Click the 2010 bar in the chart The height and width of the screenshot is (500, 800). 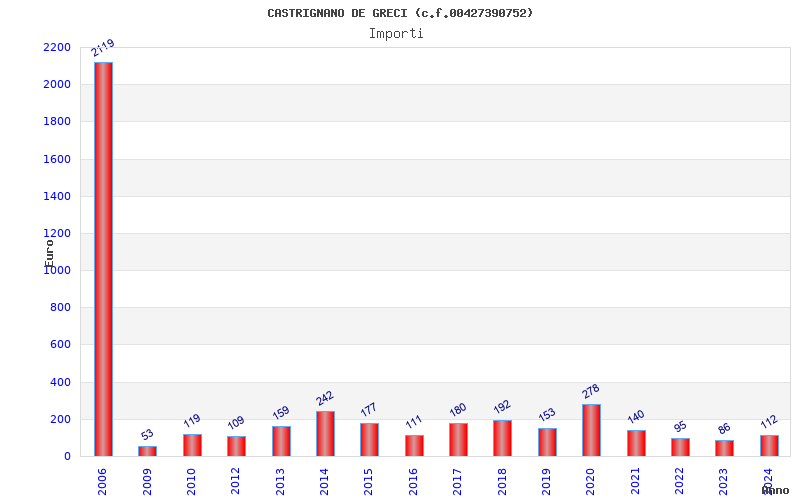pyautogui.click(x=192, y=445)
